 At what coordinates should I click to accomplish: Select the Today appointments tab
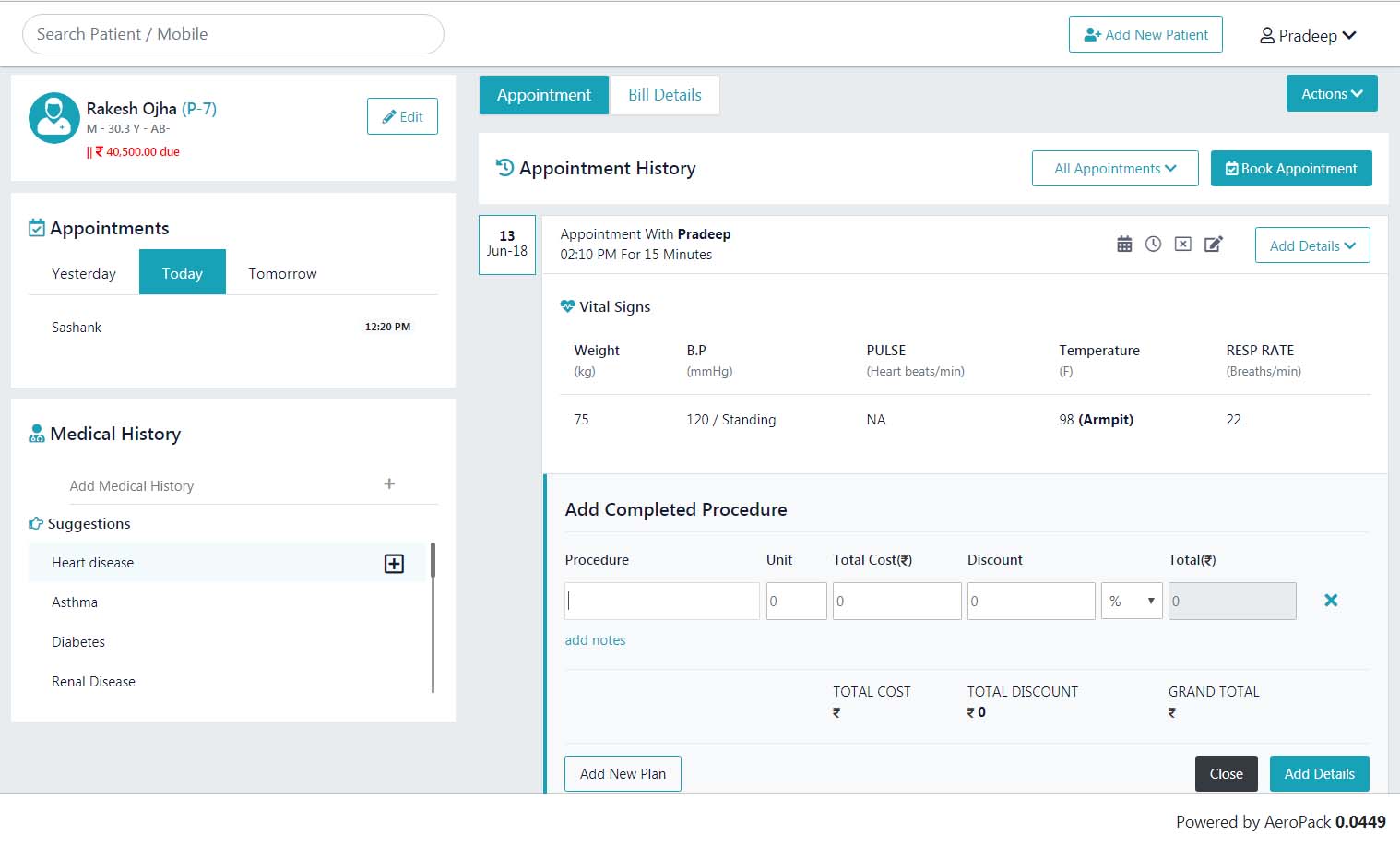(x=183, y=272)
